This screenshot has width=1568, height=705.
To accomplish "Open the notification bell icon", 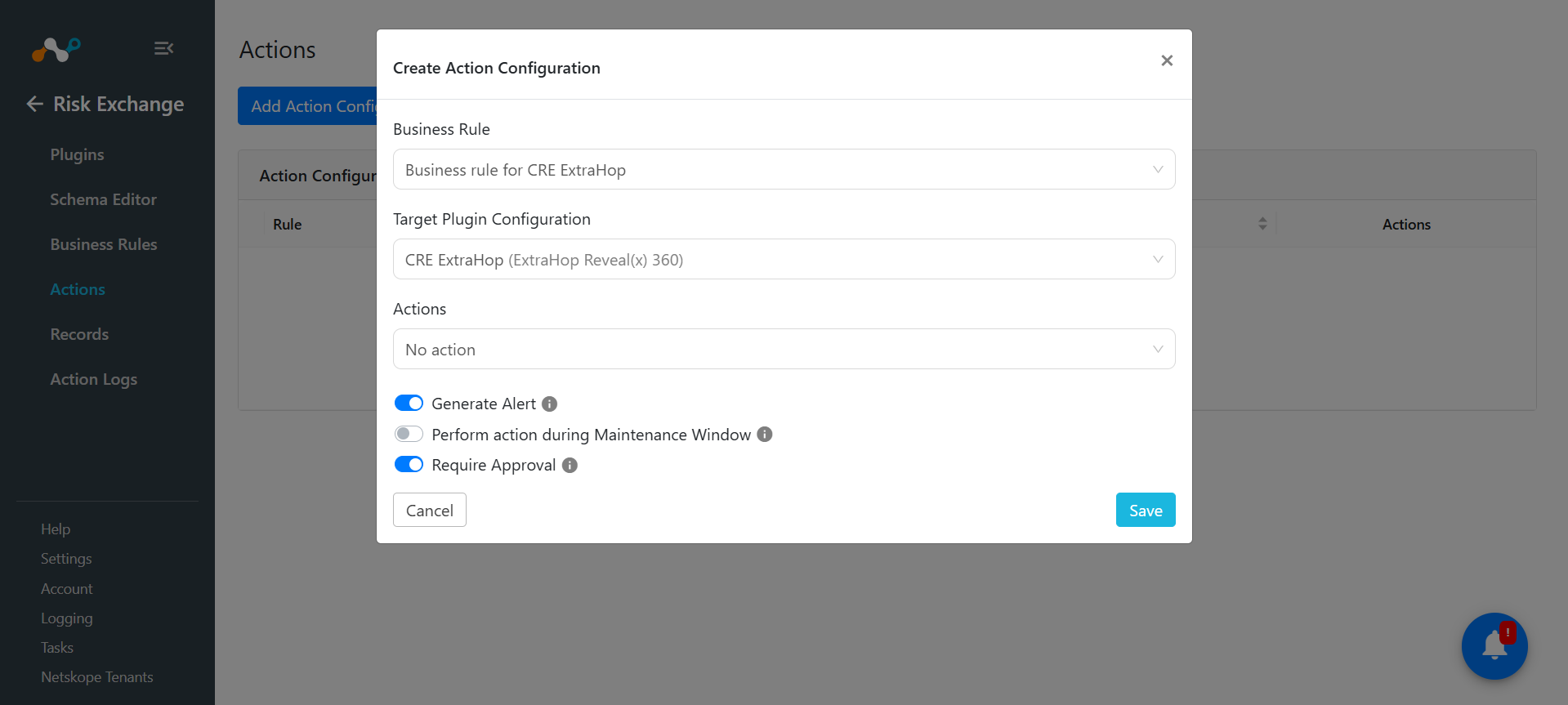I will coord(1494,645).
